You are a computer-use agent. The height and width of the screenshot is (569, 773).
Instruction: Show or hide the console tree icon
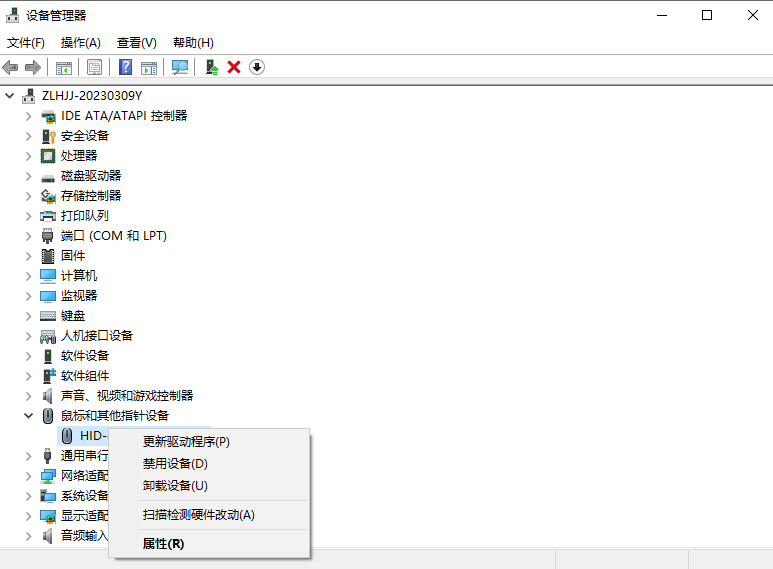64,68
